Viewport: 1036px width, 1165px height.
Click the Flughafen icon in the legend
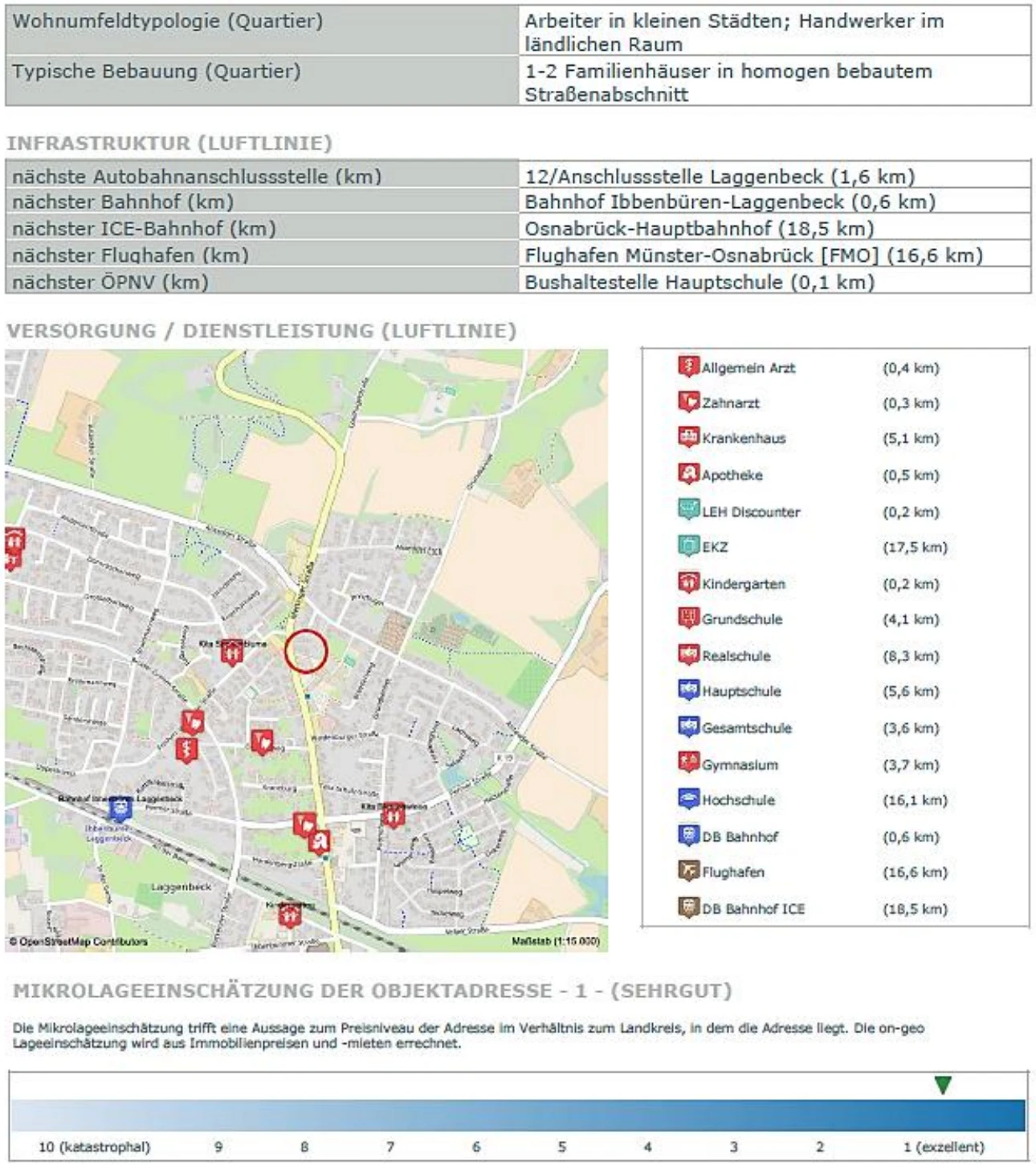[688, 871]
